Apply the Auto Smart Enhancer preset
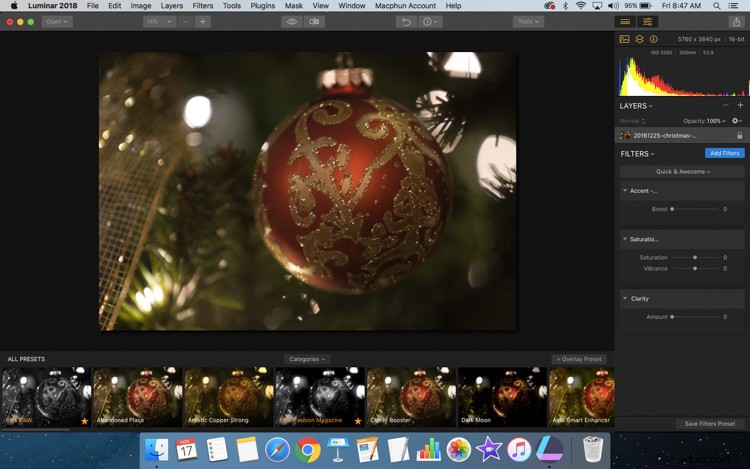The width and height of the screenshot is (750, 469). coord(582,397)
